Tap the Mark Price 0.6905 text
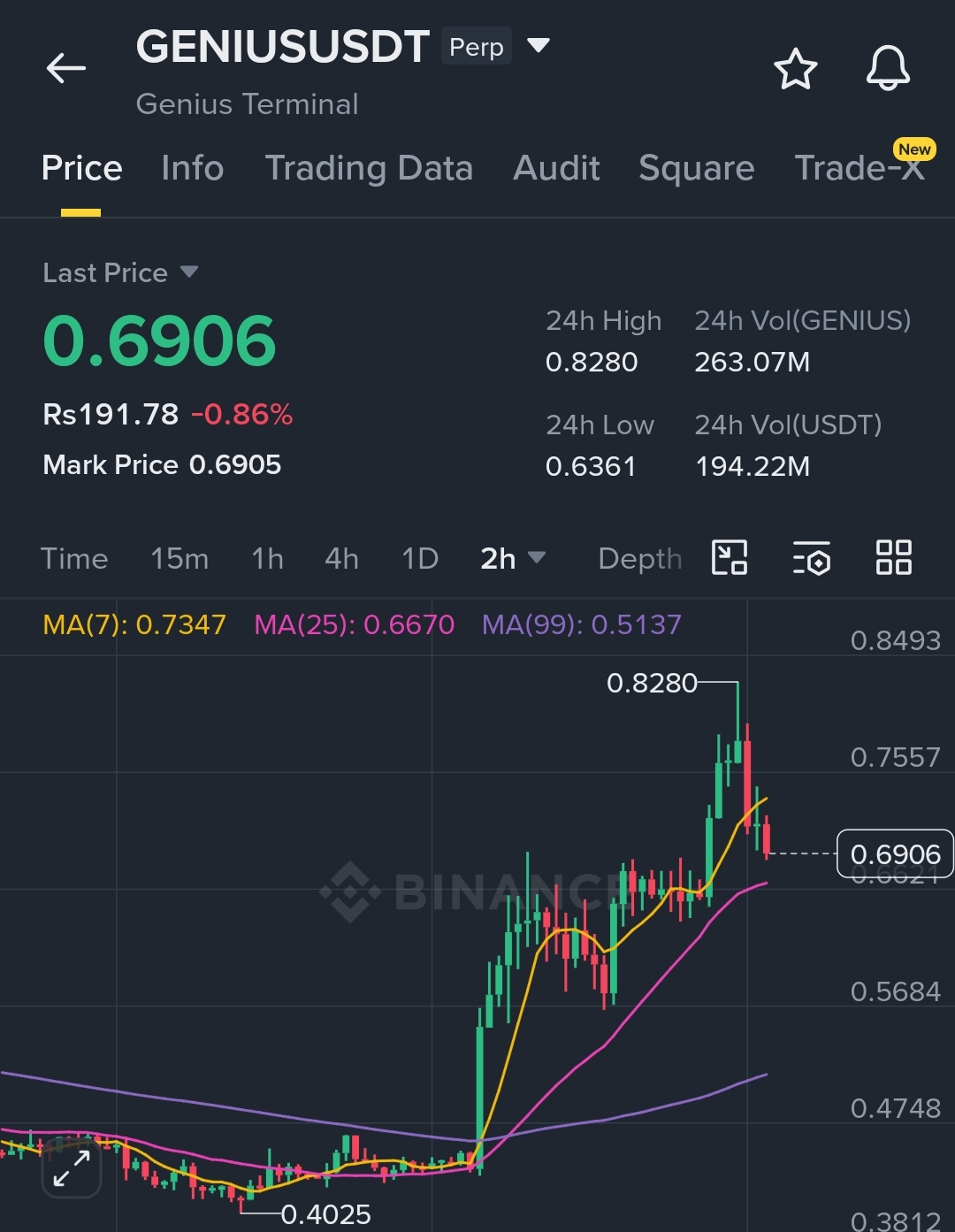 click(162, 464)
